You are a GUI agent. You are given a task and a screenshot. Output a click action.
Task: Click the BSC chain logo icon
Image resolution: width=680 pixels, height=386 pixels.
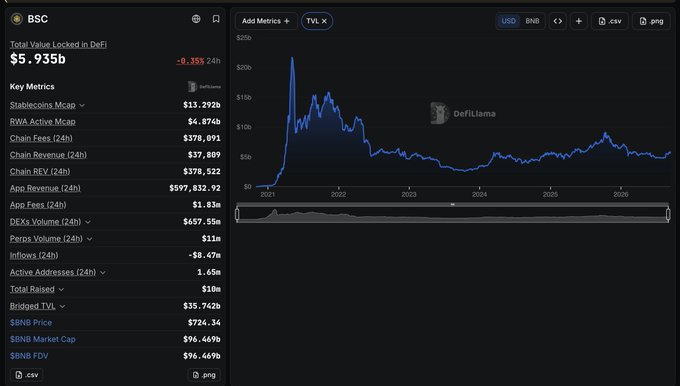tap(16, 19)
